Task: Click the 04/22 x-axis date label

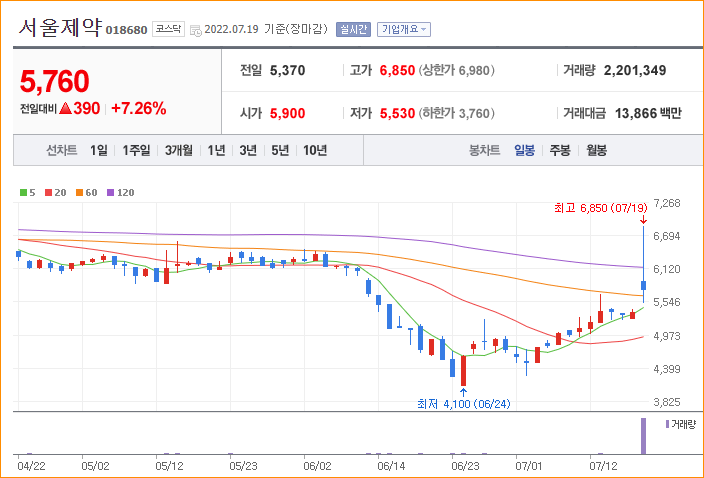Action: pyautogui.click(x=31, y=466)
